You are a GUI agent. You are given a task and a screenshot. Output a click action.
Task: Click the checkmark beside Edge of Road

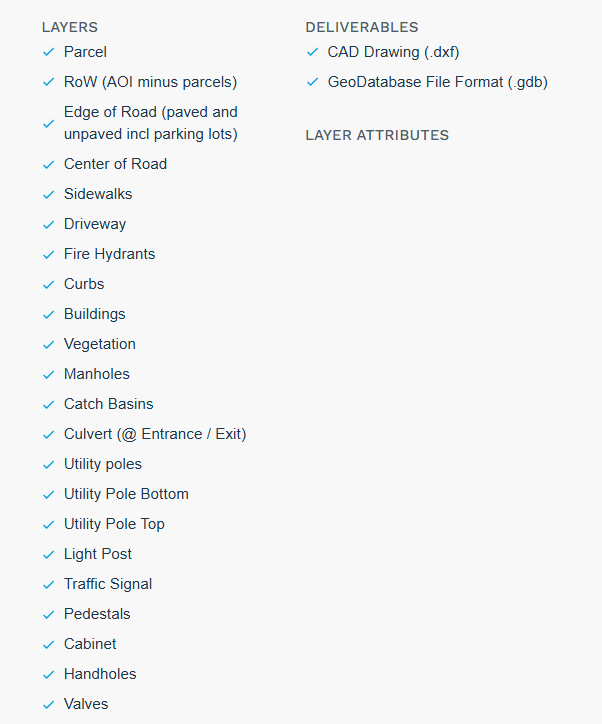point(48,124)
